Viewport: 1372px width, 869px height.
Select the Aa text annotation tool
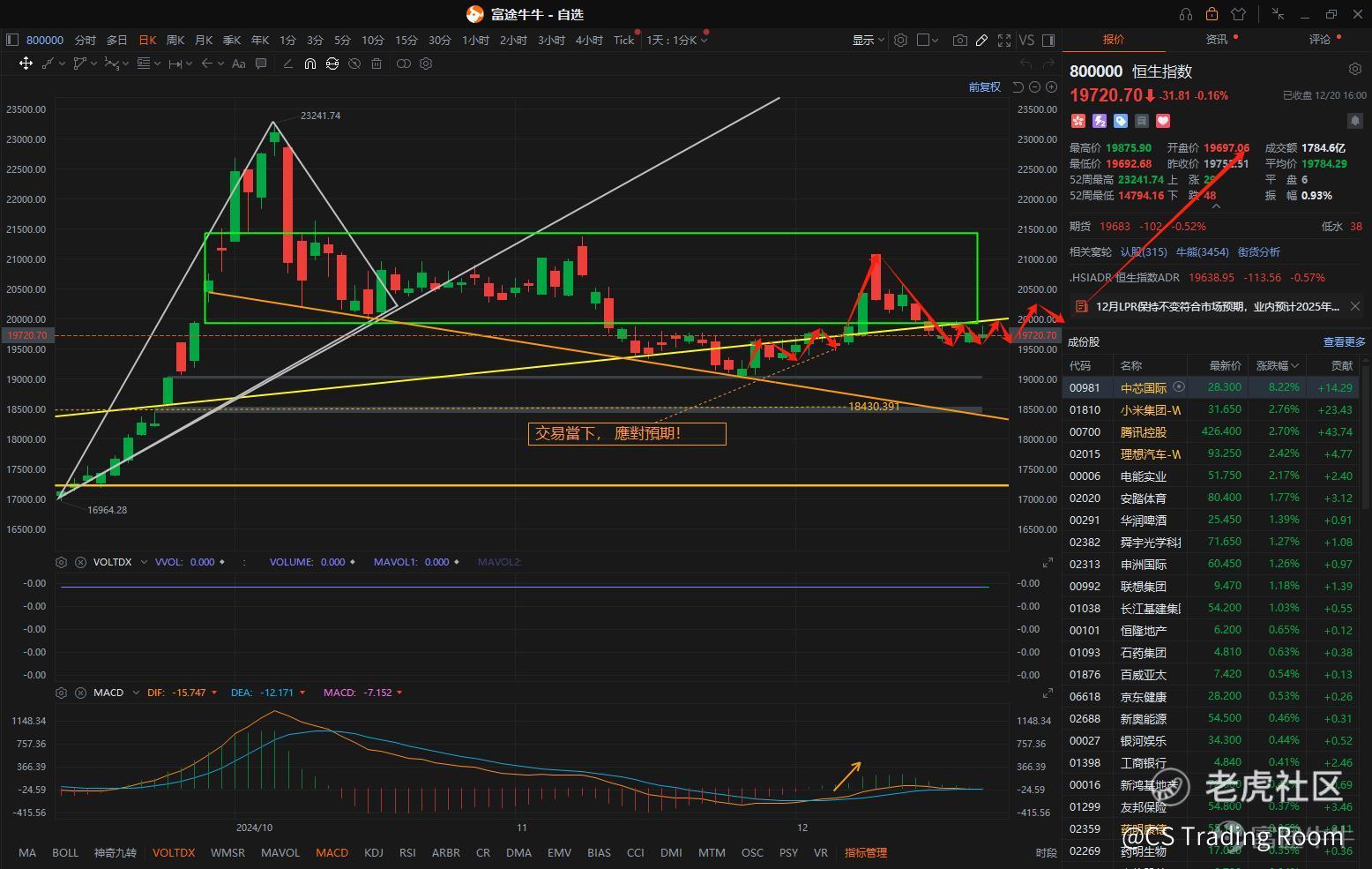(238, 64)
